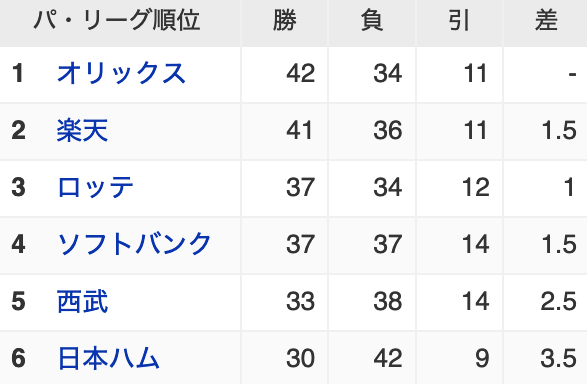Click rank number 1 beside オリックス
The height and width of the screenshot is (384, 587).
[18, 73]
